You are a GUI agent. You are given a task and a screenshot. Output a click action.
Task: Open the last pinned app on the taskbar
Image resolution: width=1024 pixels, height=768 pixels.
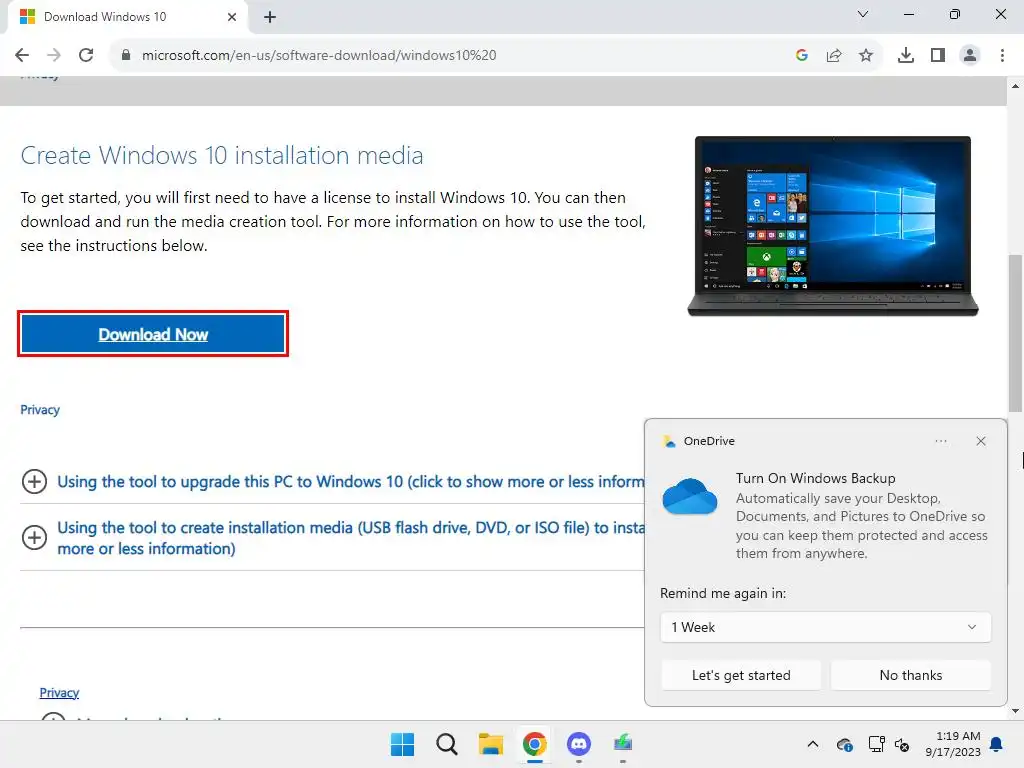click(623, 744)
